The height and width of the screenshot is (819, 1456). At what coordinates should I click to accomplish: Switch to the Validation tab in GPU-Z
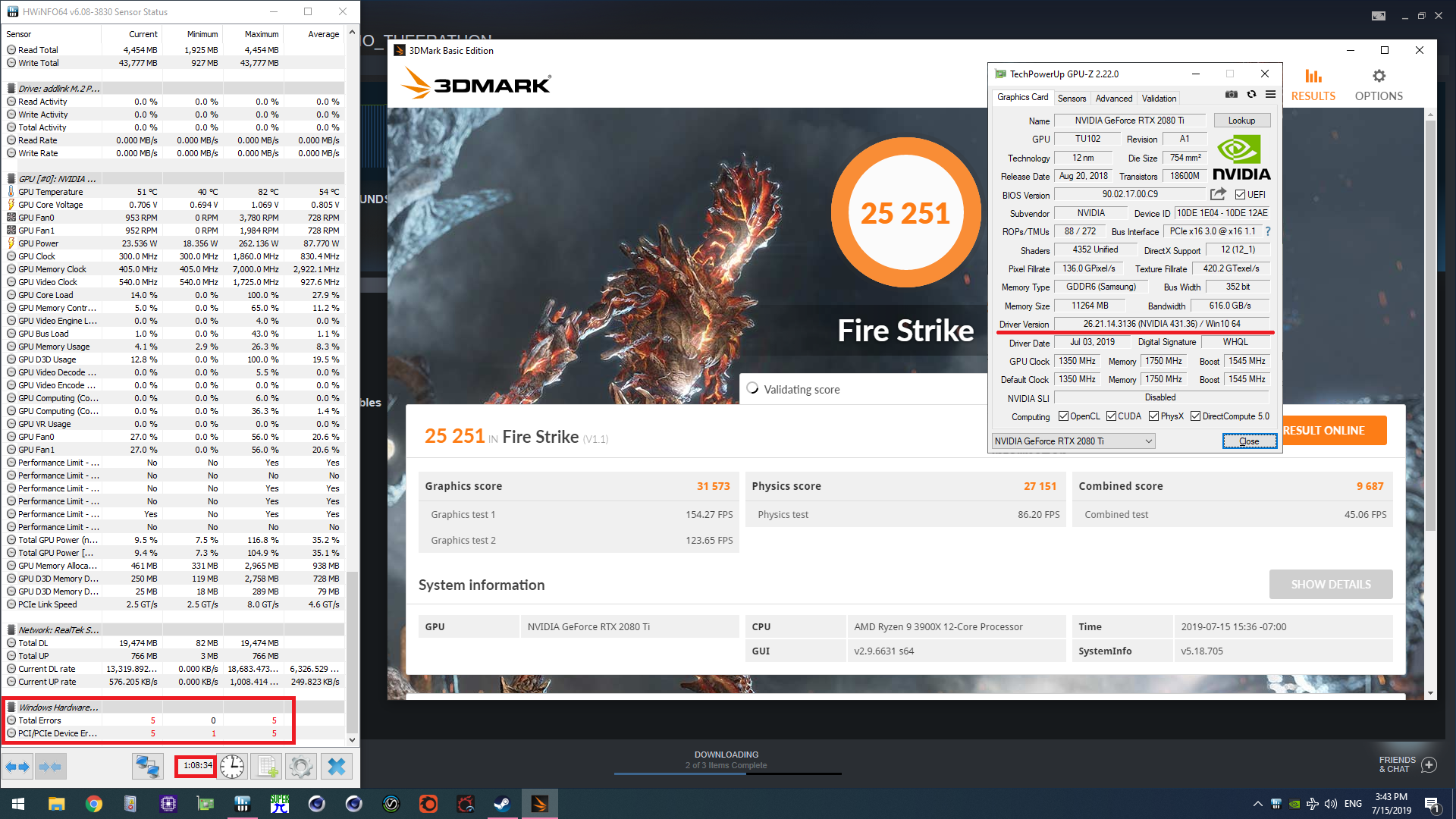pyautogui.click(x=1159, y=99)
